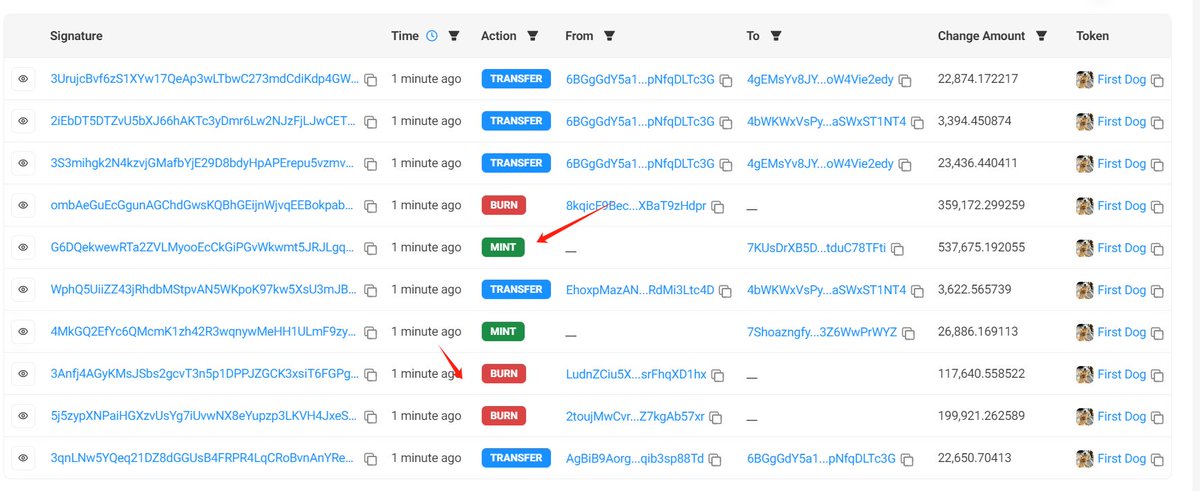Copy the 7KUsDrXB5D To address
Screen dimensions: 1200x491
pyautogui.click(x=897, y=249)
